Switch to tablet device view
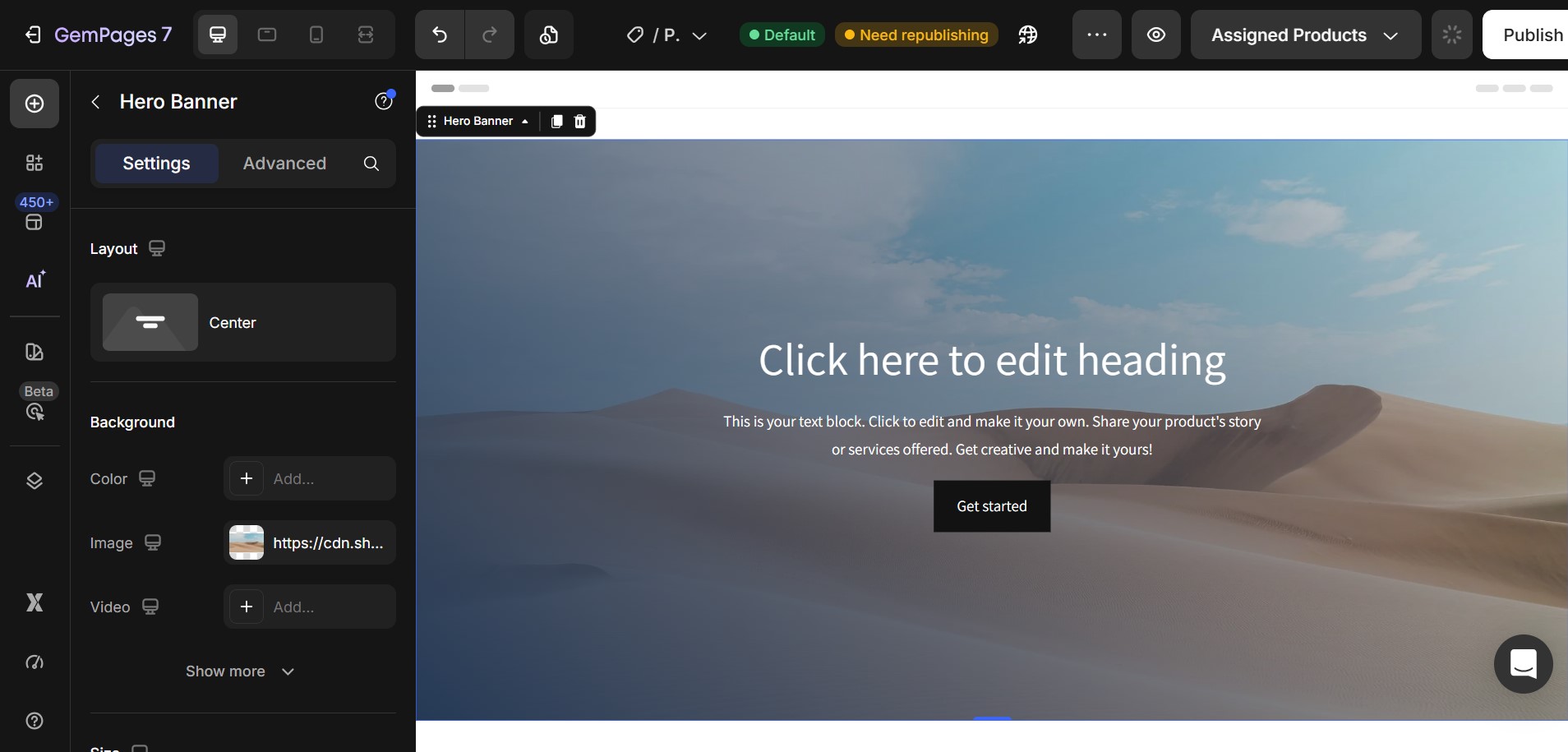The image size is (1568, 752). [267, 35]
